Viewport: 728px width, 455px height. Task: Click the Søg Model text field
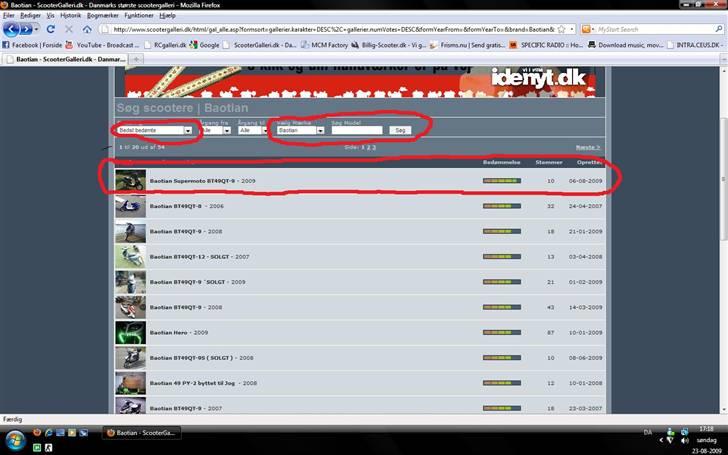pos(357,130)
